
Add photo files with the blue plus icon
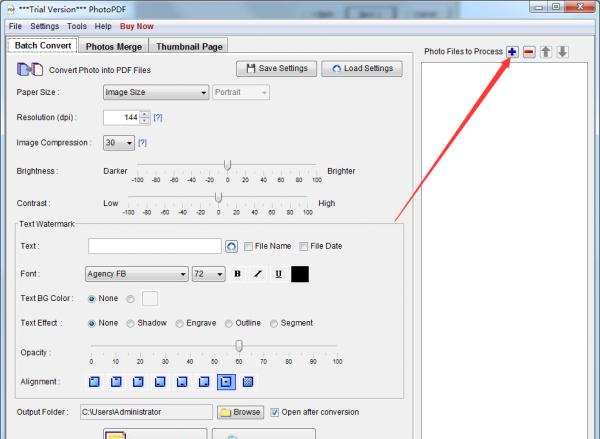[512, 52]
